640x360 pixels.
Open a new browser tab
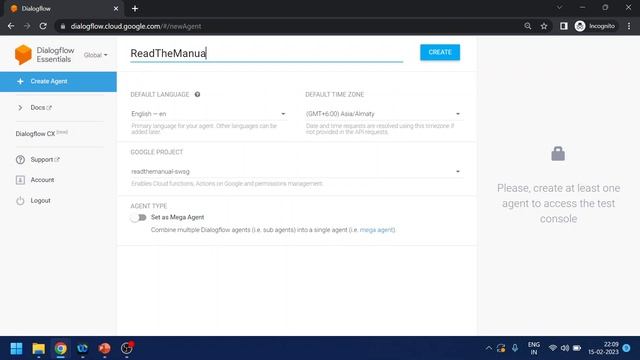click(x=135, y=9)
